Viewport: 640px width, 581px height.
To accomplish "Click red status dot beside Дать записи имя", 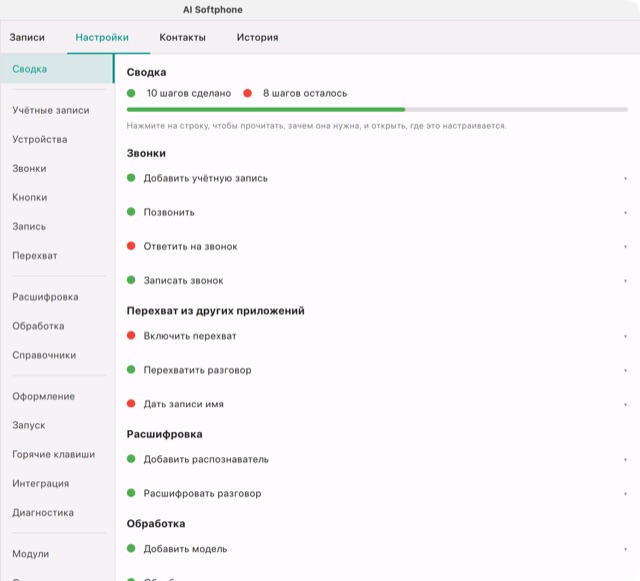I will coord(131,403).
